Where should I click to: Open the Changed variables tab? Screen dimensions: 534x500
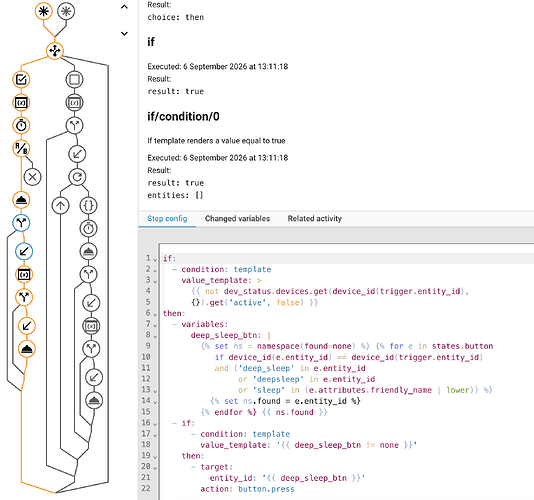pyautogui.click(x=237, y=219)
